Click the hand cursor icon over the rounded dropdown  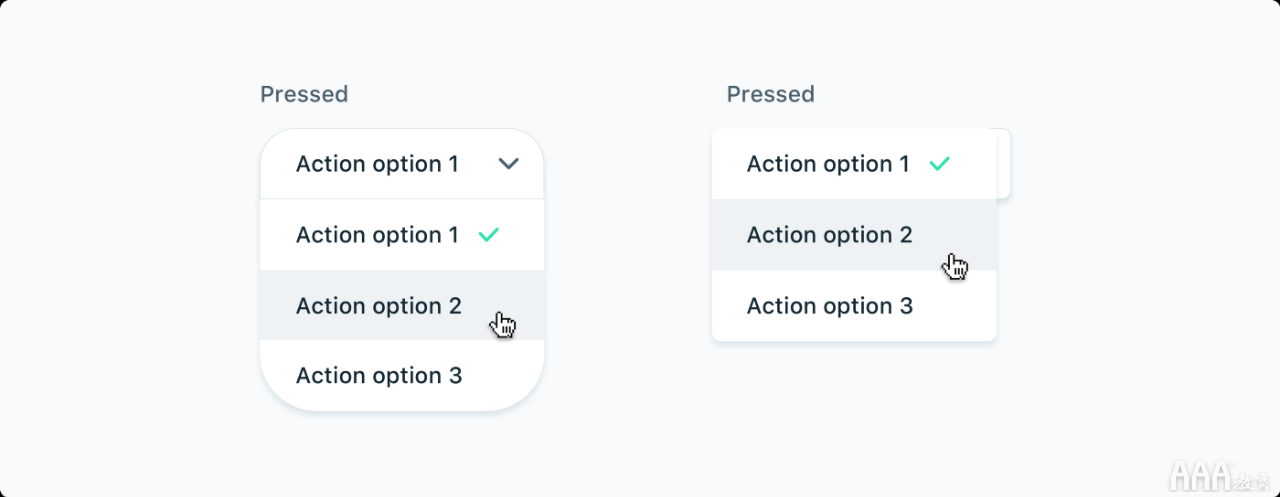point(503,325)
